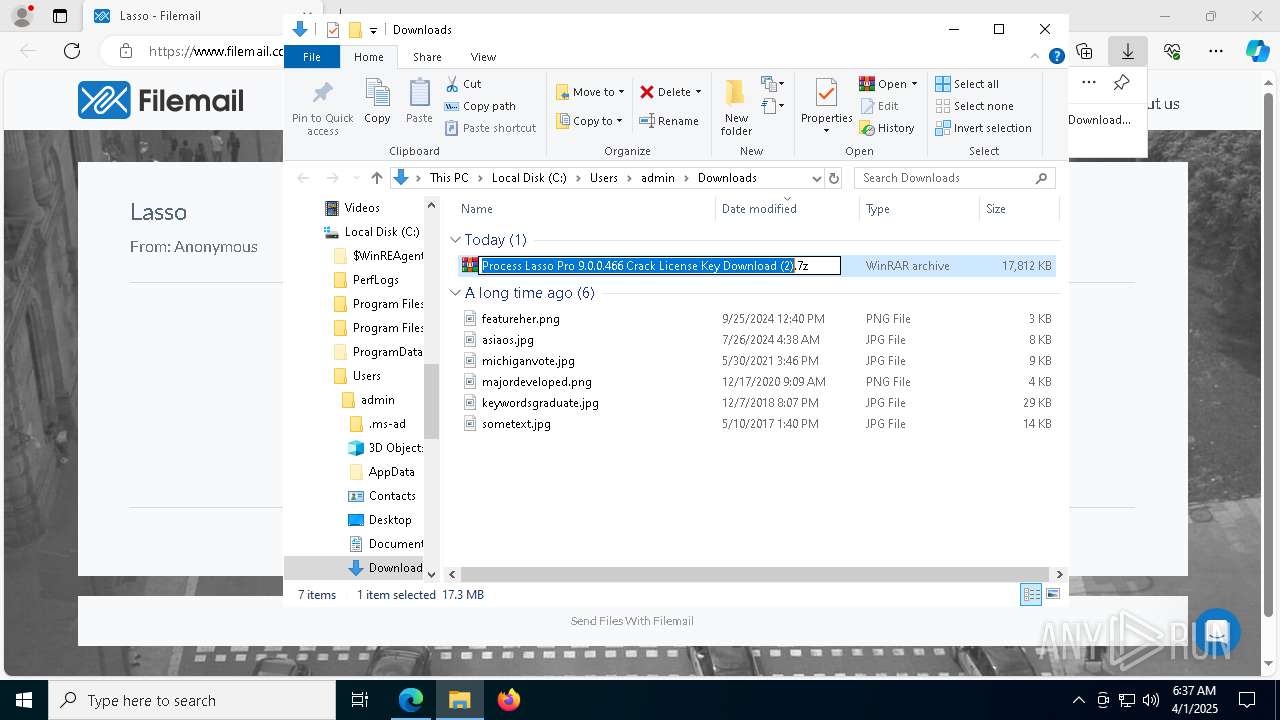The image size is (1280, 720).
Task: Click Paste shortcut command
Action: 490,128
